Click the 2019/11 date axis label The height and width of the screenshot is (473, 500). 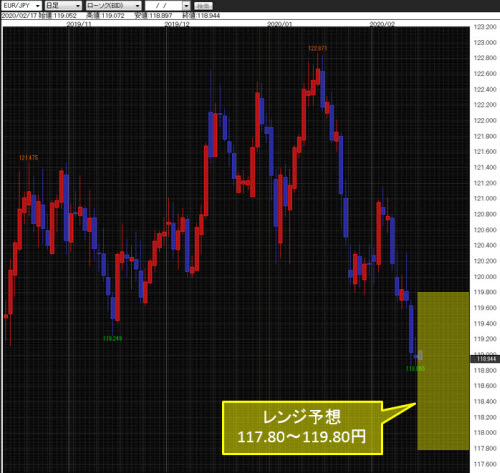point(79,24)
